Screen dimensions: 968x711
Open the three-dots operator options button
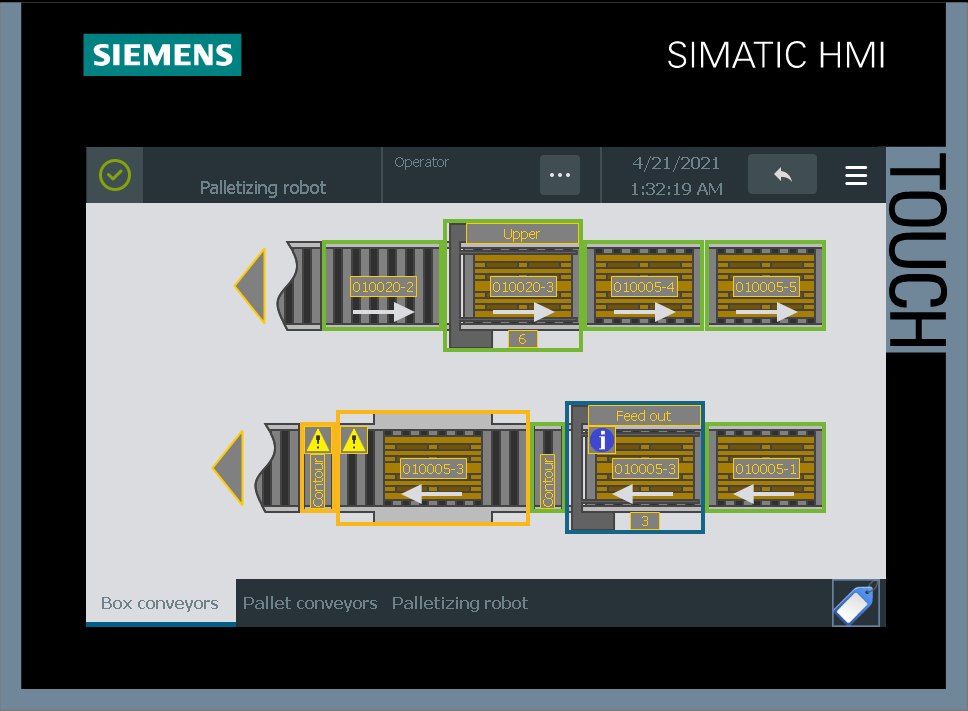559,175
